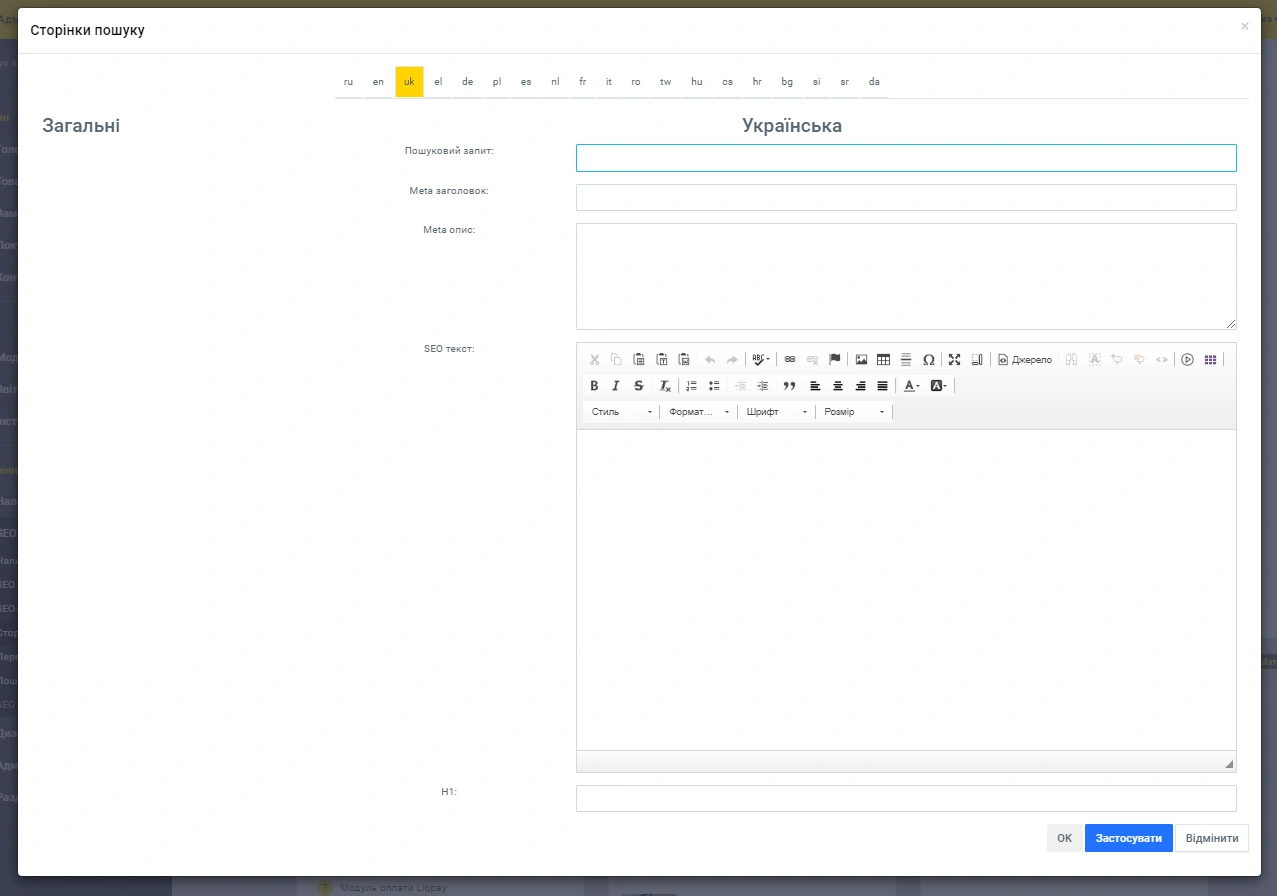
Task: Insert a block quote
Action: click(789, 386)
